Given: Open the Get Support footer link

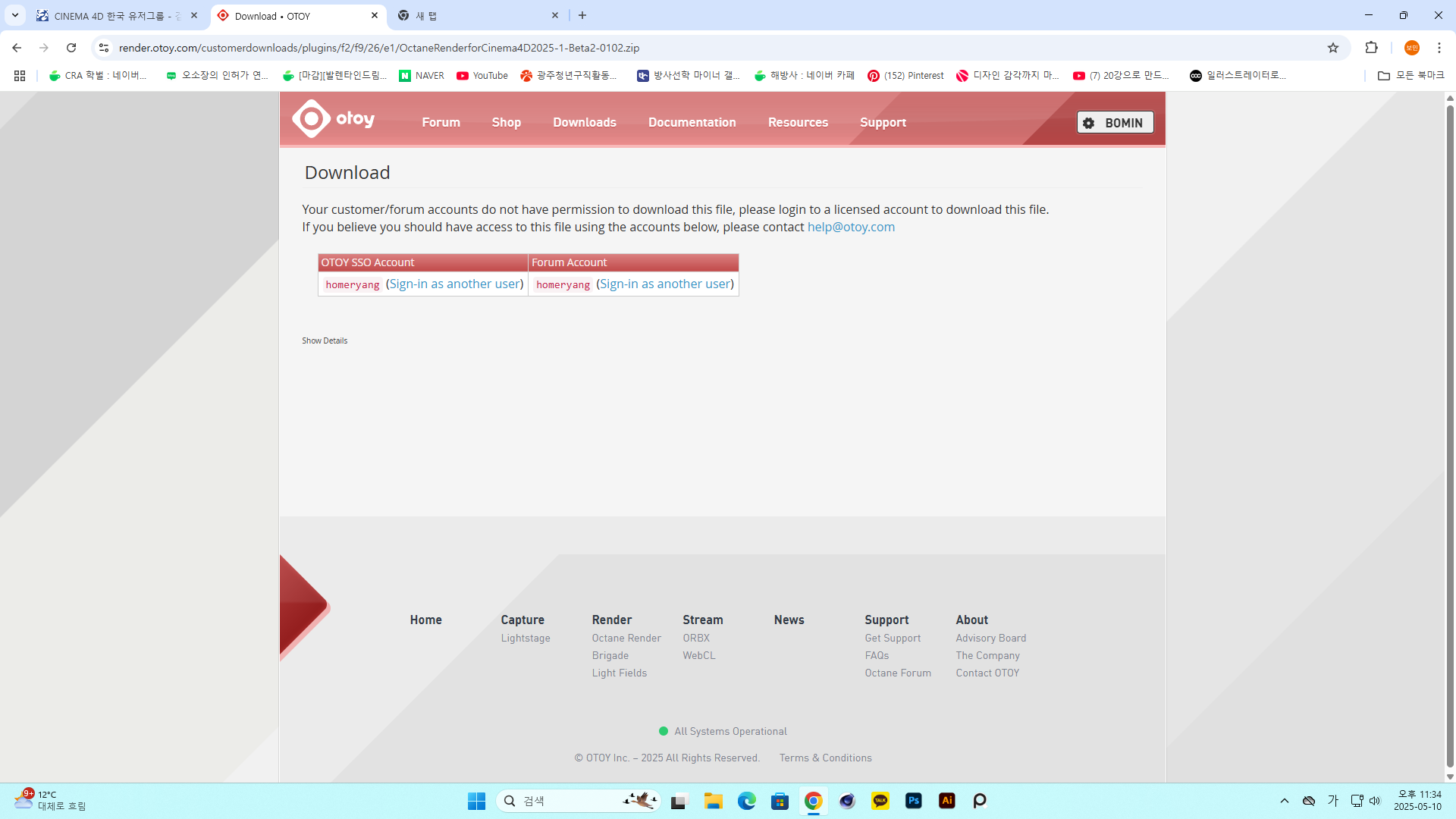Looking at the screenshot, I should (x=893, y=638).
